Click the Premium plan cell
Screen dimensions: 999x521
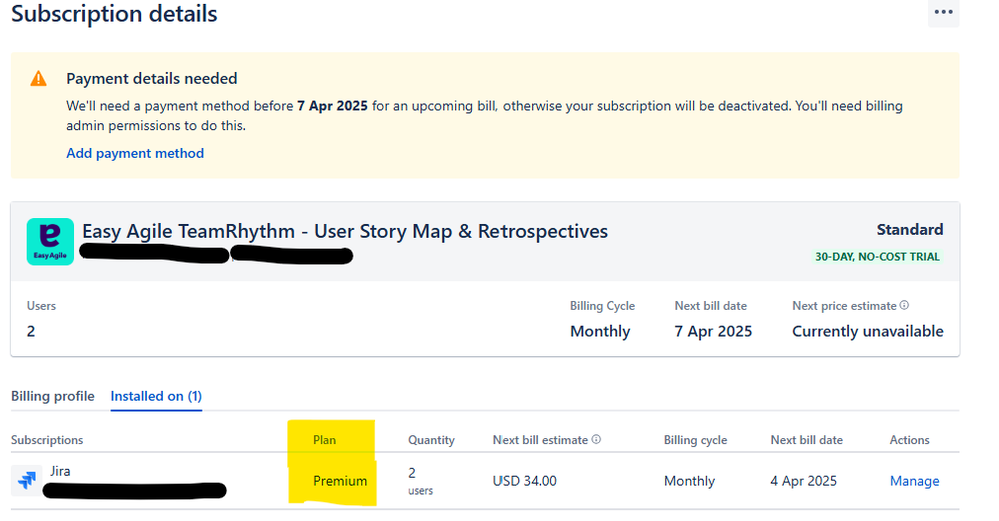[x=340, y=481]
